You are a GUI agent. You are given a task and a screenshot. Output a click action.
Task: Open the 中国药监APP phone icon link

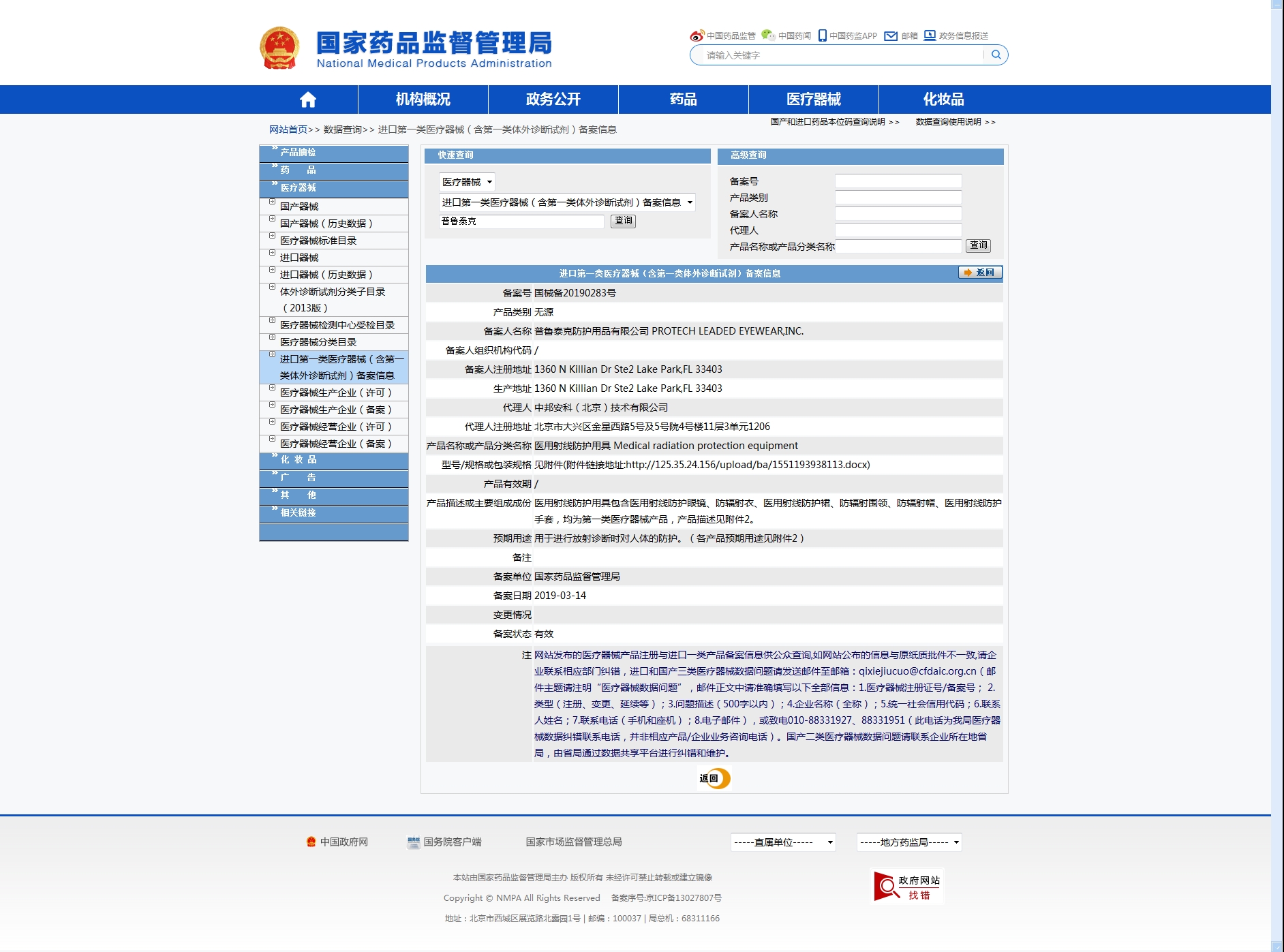tap(822, 35)
